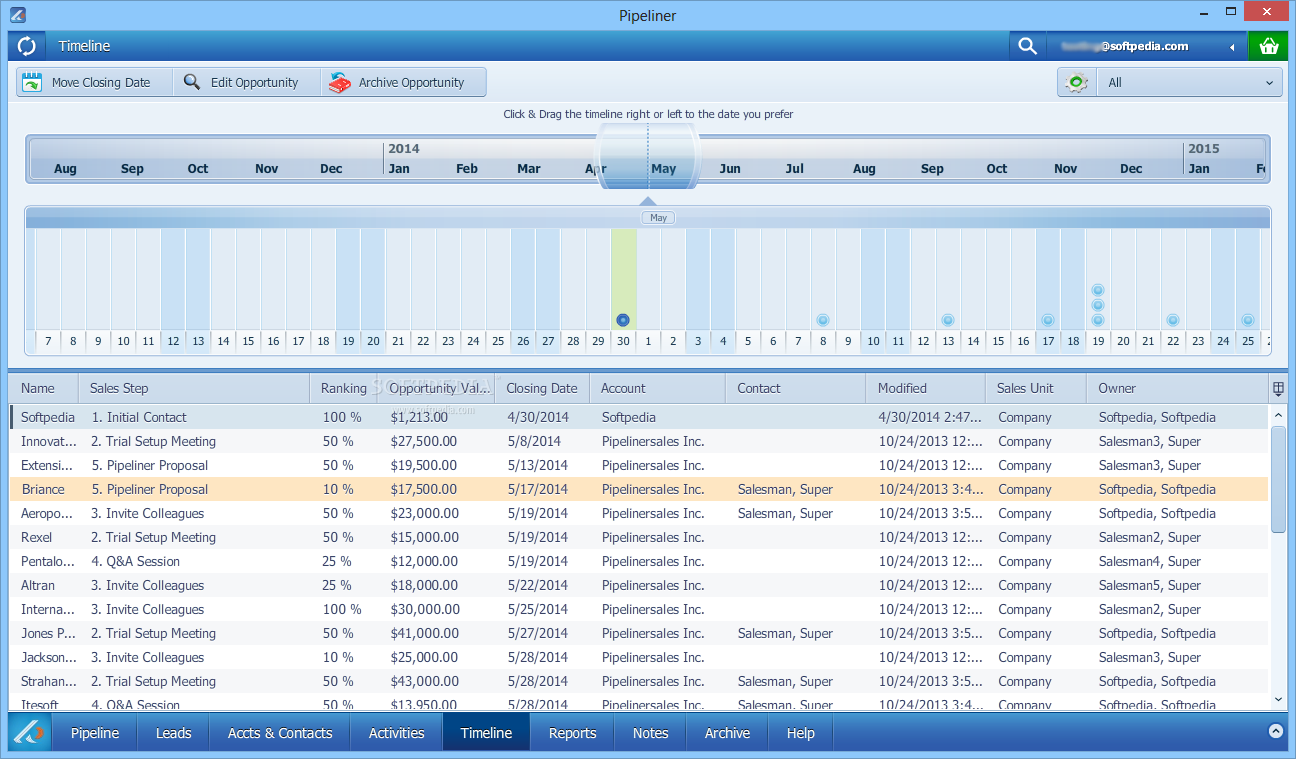Sort by the Closing Date column header
Viewport: 1296px width, 759px height.
click(x=542, y=388)
